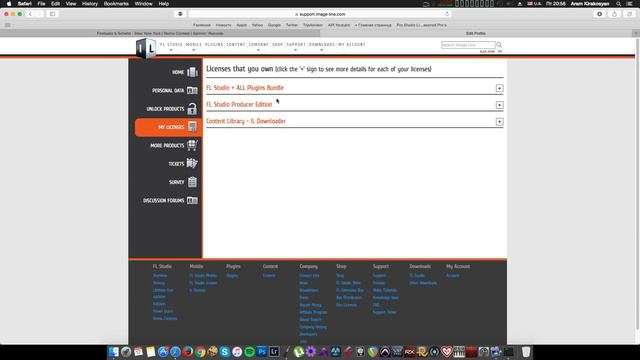Open macOS Spotlight search icon

(619, 4)
